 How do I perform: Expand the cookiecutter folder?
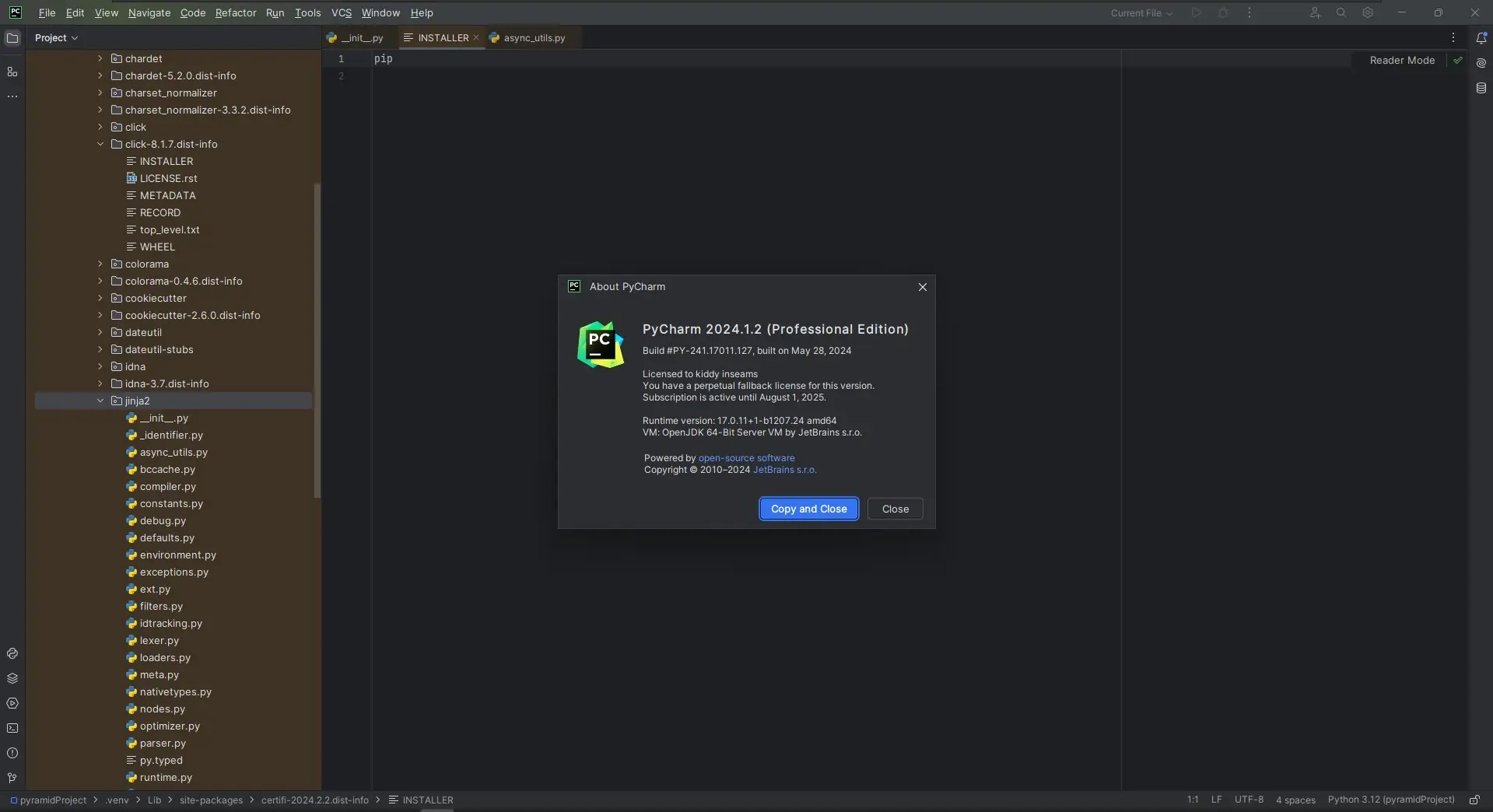point(100,298)
